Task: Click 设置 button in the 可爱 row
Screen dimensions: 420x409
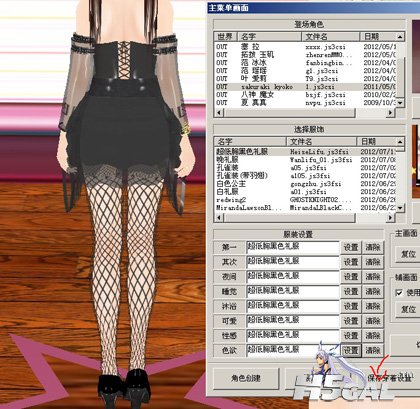Action: 351,321
